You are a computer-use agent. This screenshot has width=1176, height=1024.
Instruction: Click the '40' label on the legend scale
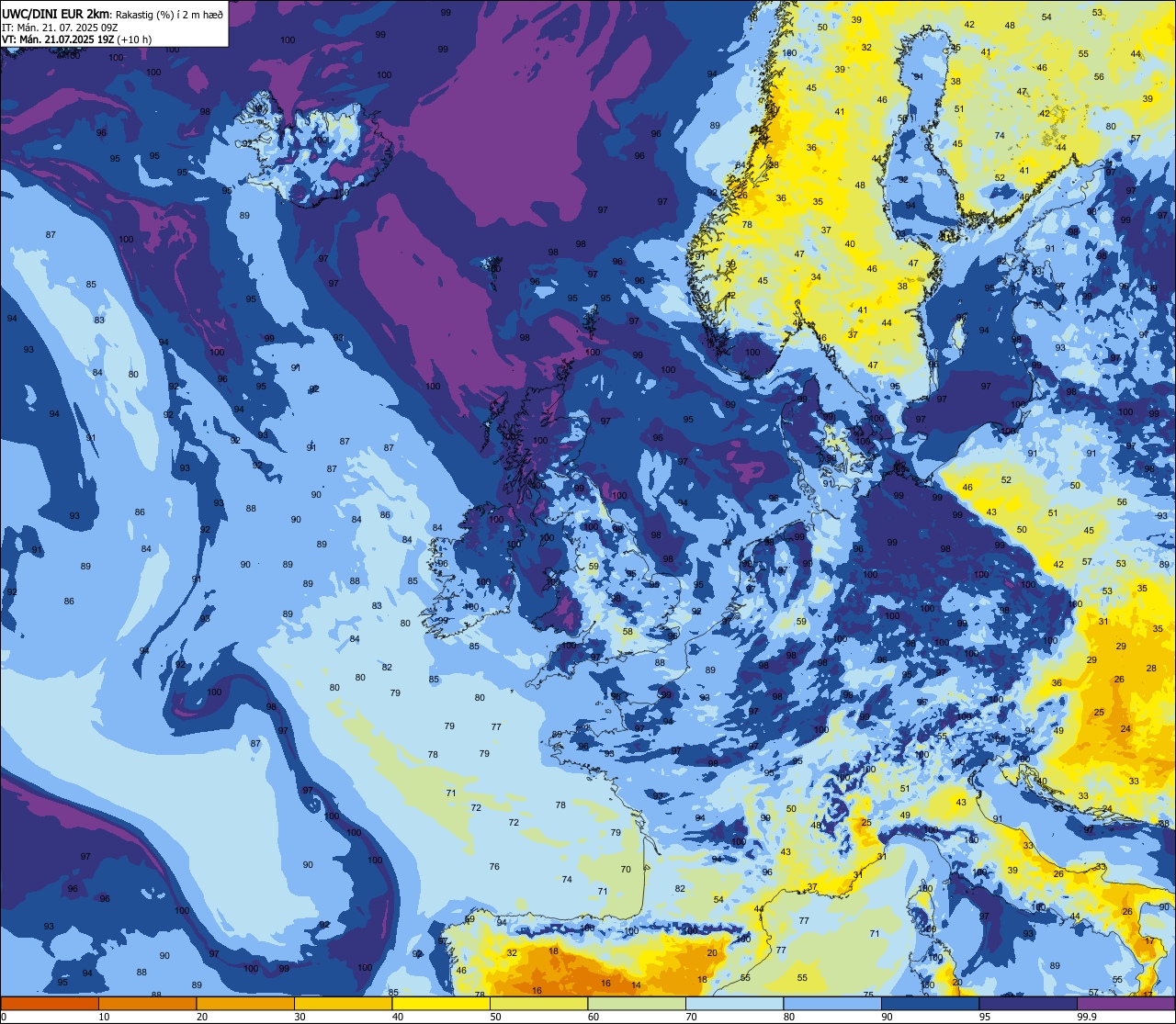tap(398, 1017)
